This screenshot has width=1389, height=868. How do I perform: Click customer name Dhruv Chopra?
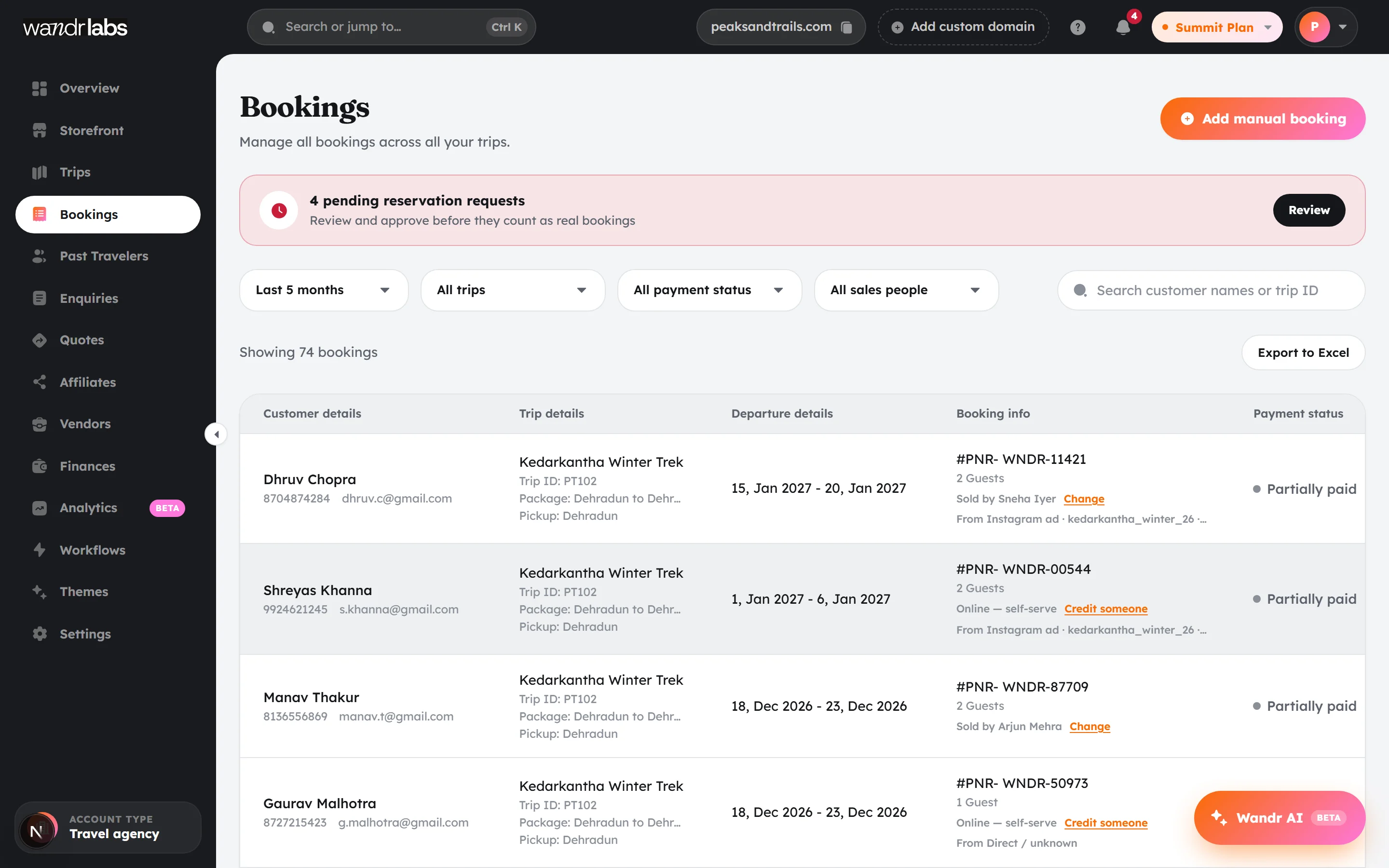309,479
